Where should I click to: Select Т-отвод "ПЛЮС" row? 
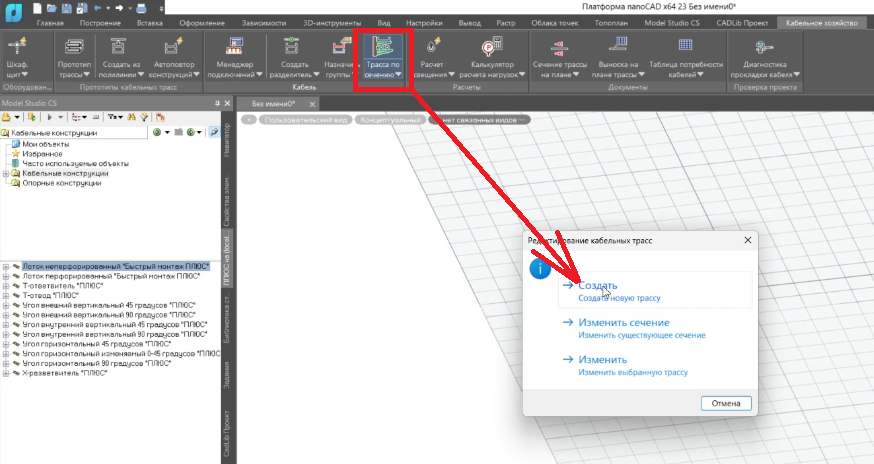click(x=50, y=296)
